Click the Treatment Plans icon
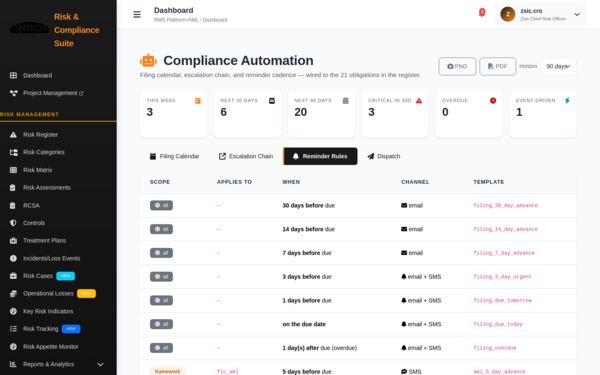The image size is (600, 375). click(13, 241)
